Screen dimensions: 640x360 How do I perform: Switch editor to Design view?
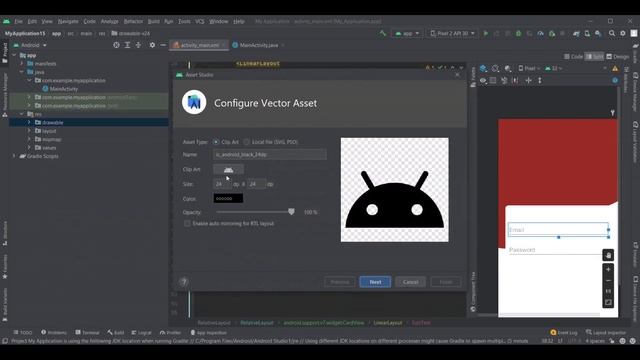click(x=618, y=57)
